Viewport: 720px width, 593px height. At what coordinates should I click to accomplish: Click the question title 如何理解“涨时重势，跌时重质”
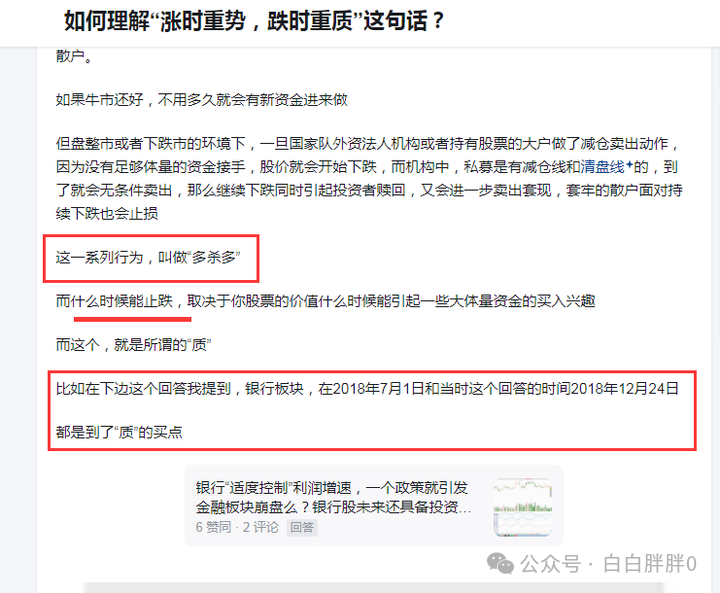point(254,21)
